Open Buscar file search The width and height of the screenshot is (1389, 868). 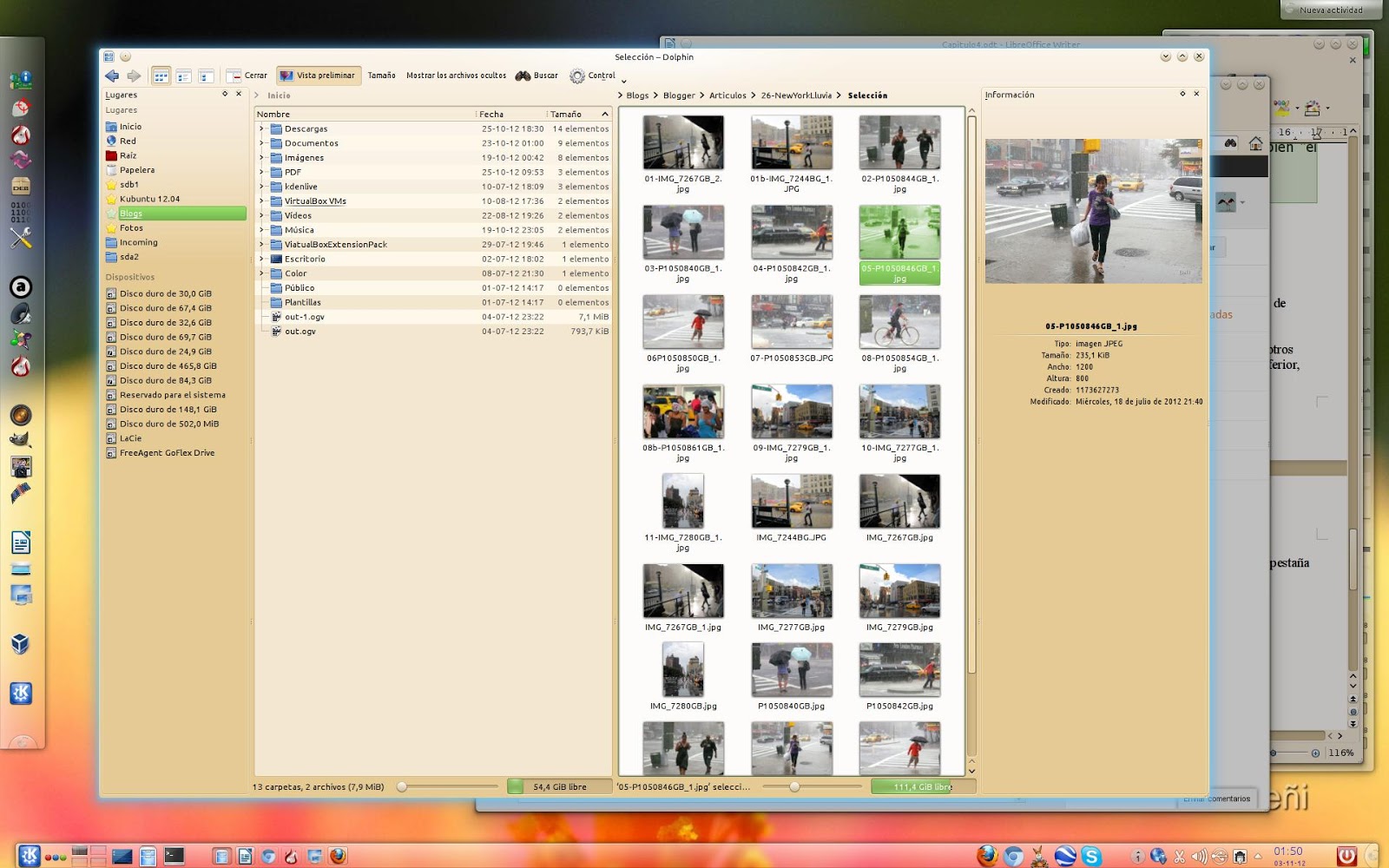click(x=537, y=76)
